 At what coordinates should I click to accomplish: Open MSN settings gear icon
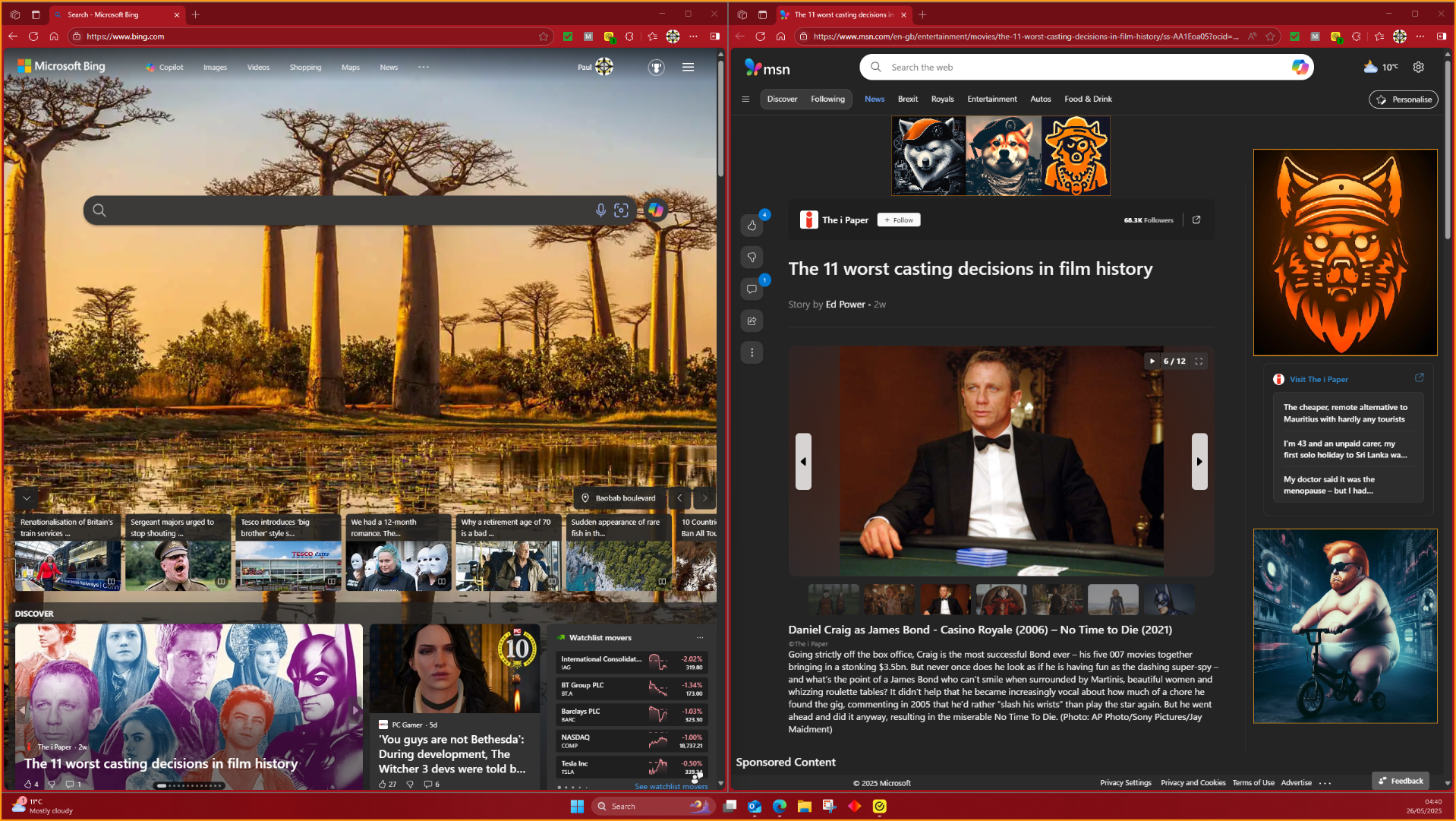tap(1418, 67)
